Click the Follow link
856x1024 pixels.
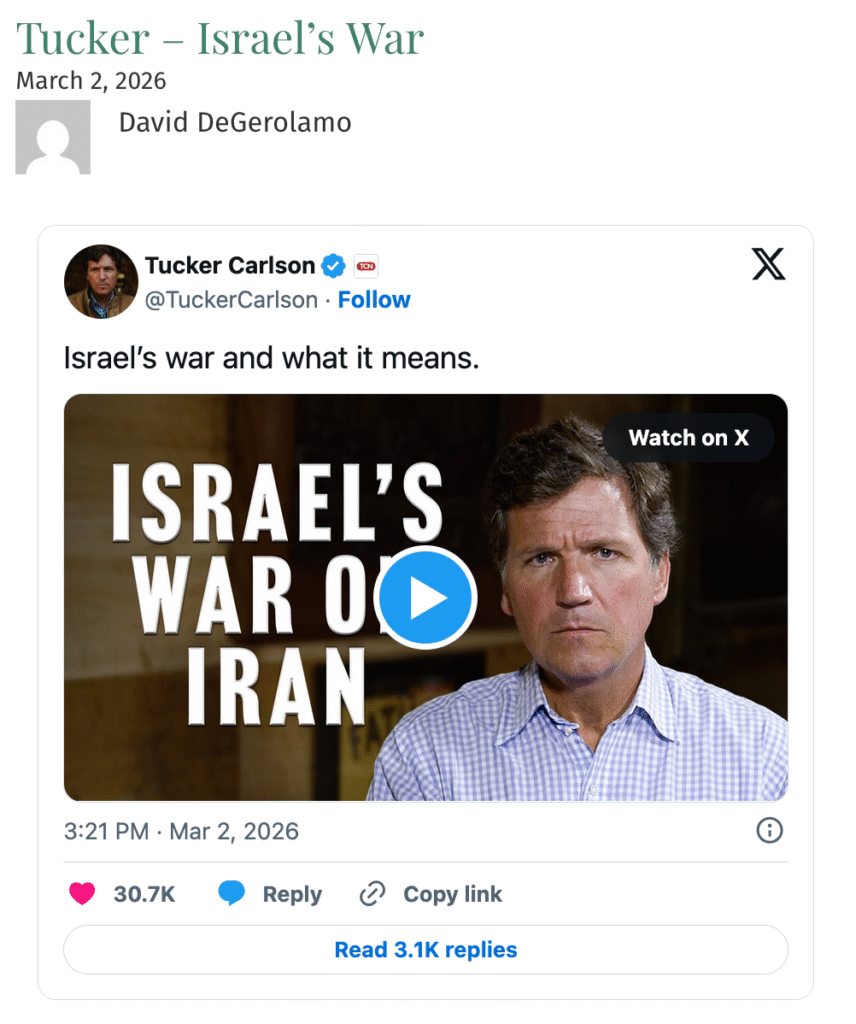coord(374,300)
